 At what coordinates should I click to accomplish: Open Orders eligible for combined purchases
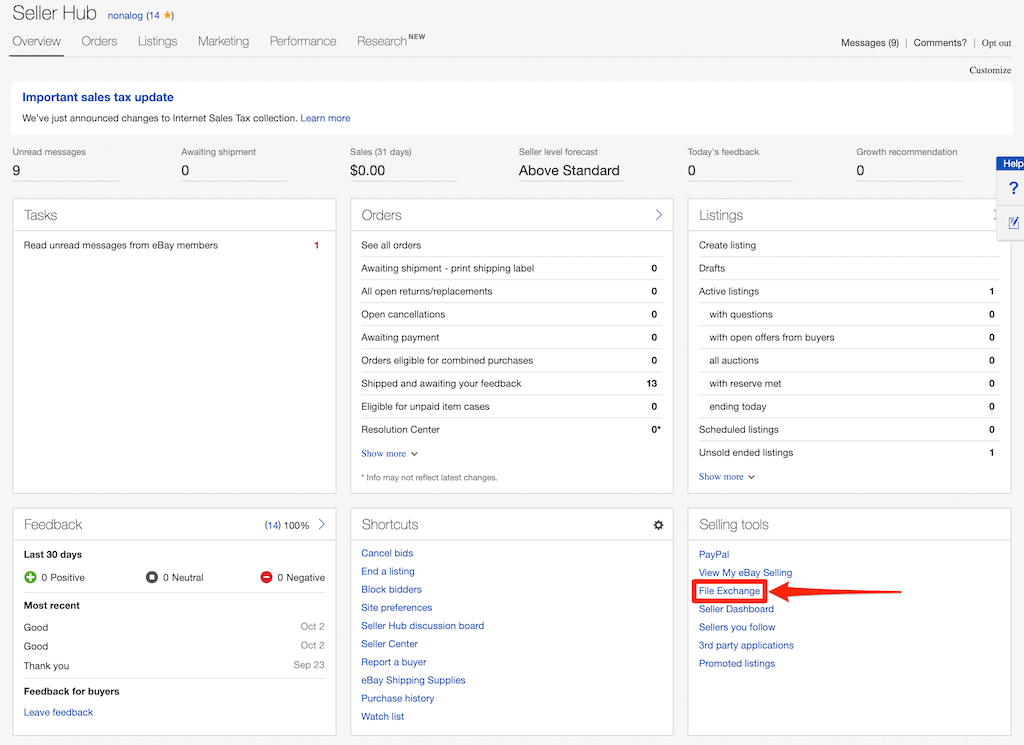point(509,360)
